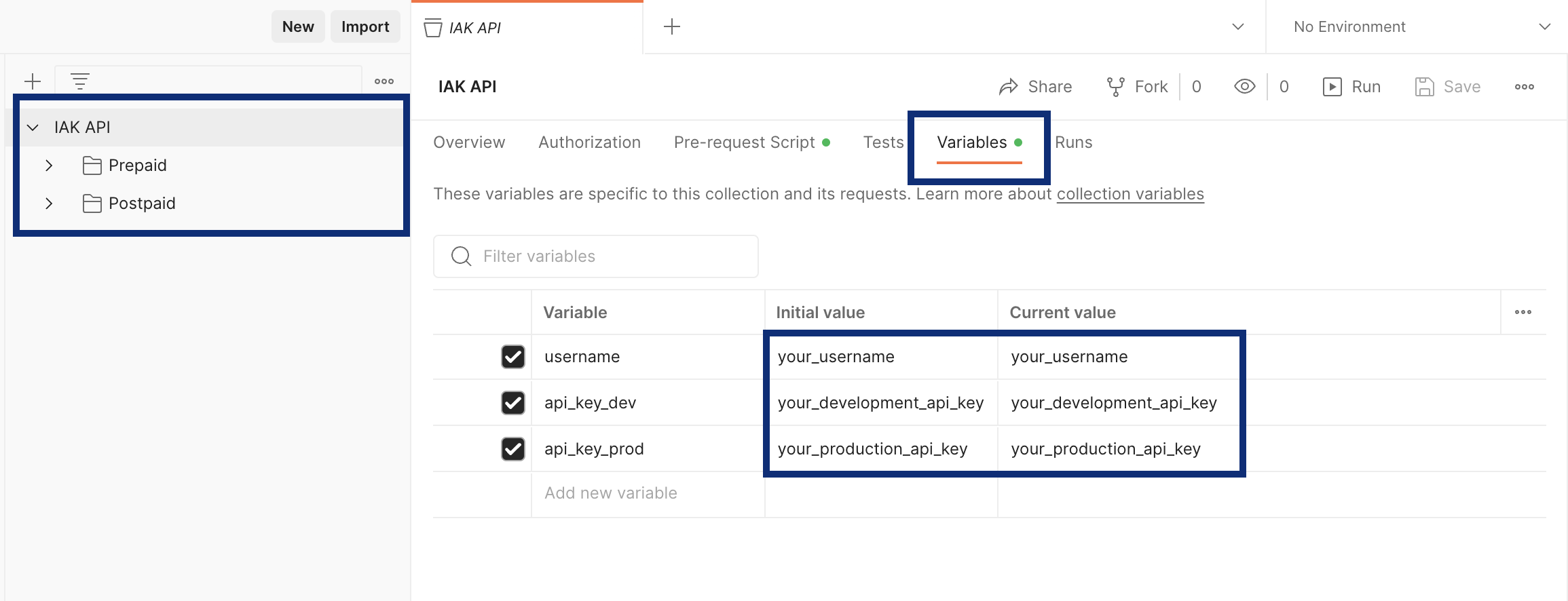1568x601 pixels.
Task: Open the collection variables link
Action: 1130,194
